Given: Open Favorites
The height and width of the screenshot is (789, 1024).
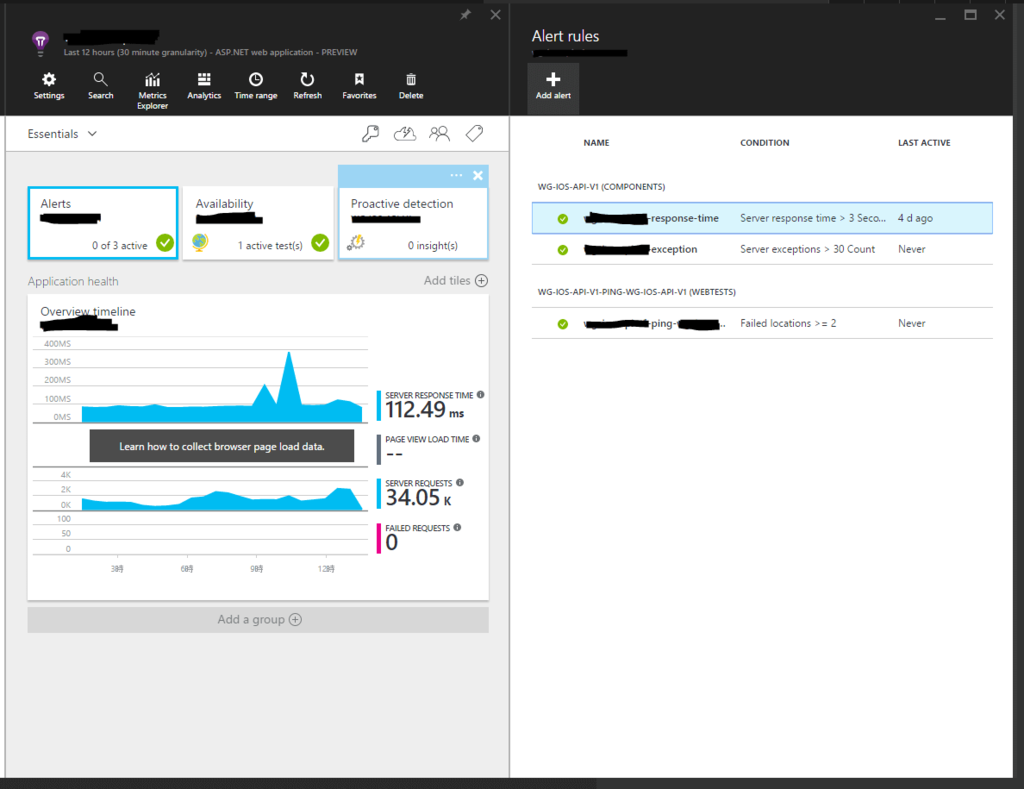Looking at the screenshot, I should click(359, 86).
